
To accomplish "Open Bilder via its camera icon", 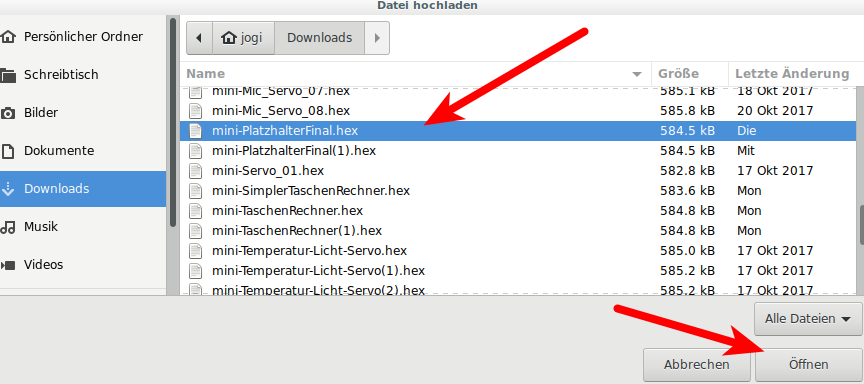I will [x=8, y=113].
